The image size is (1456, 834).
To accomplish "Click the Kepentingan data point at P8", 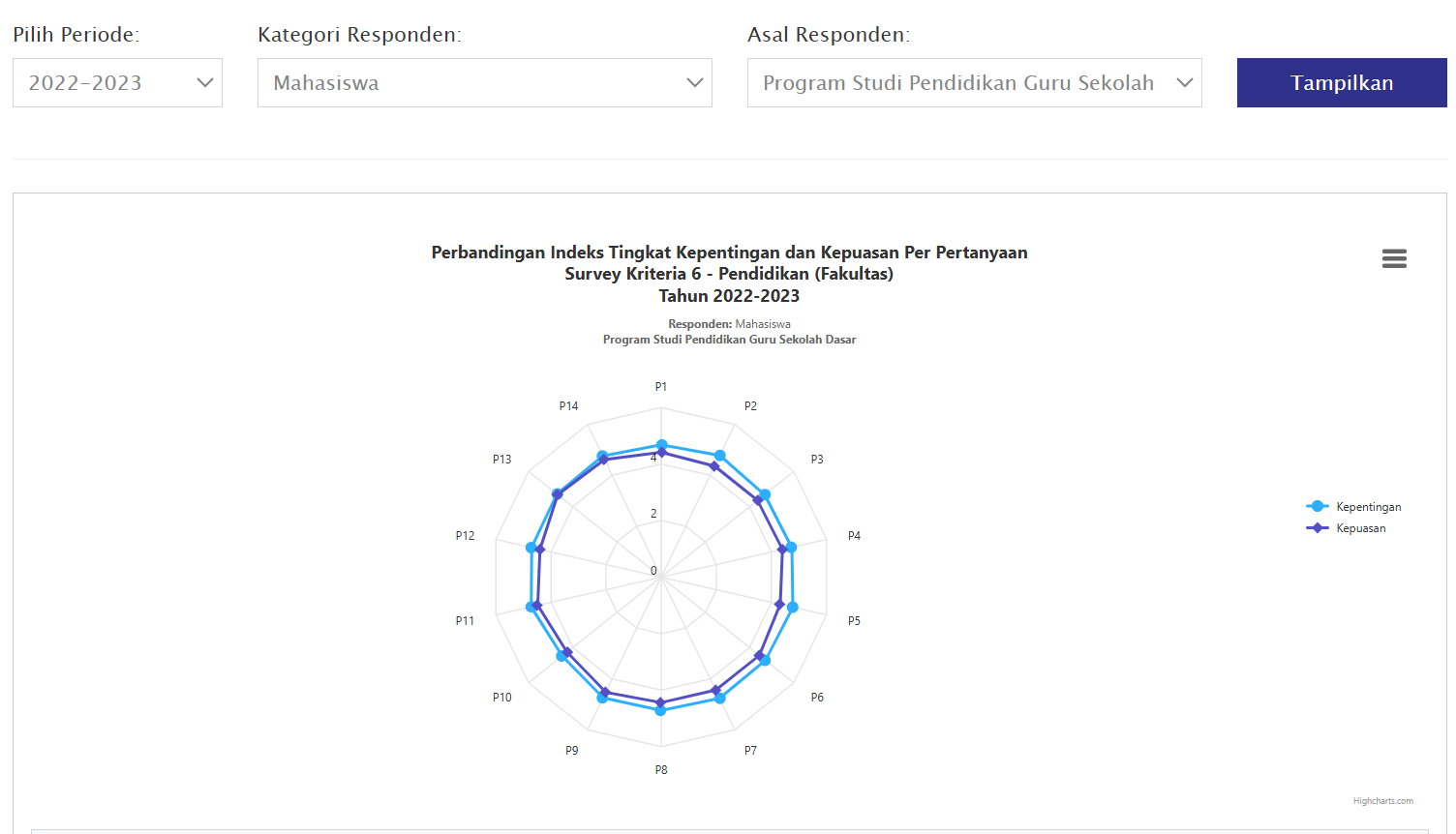I will [x=661, y=710].
